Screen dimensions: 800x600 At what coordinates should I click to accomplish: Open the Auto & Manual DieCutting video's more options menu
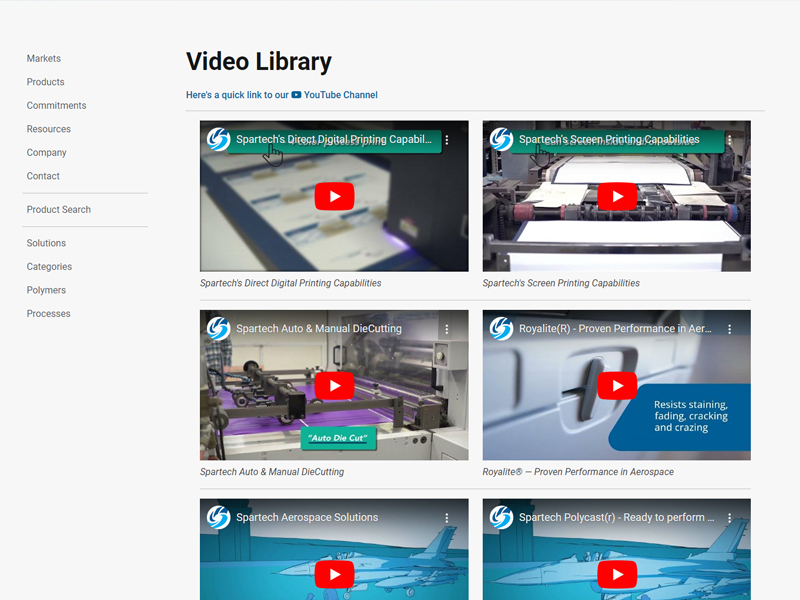pyautogui.click(x=447, y=329)
